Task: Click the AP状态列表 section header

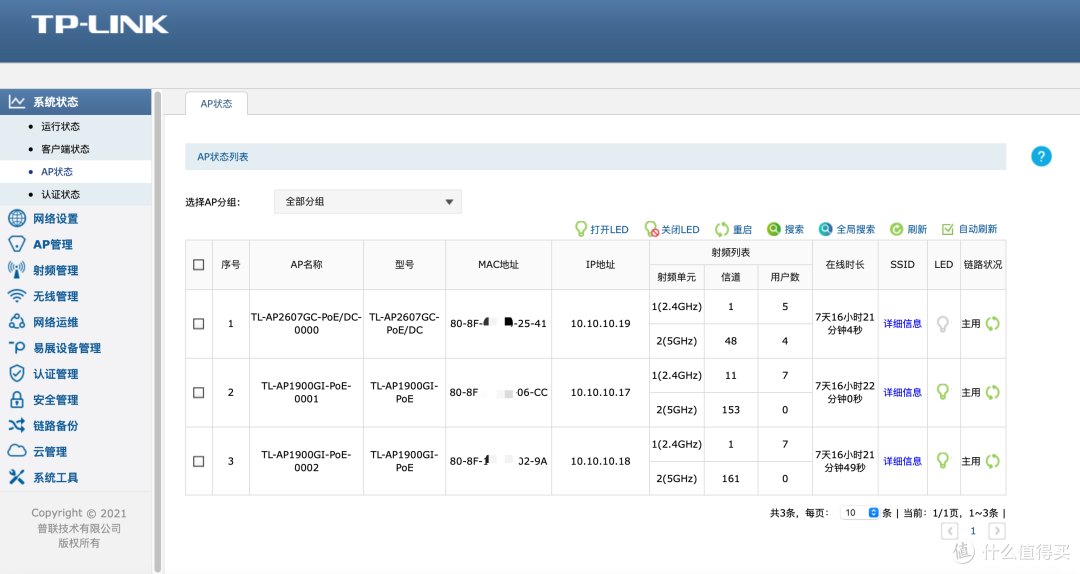Action: pyautogui.click(x=595, y=156)
